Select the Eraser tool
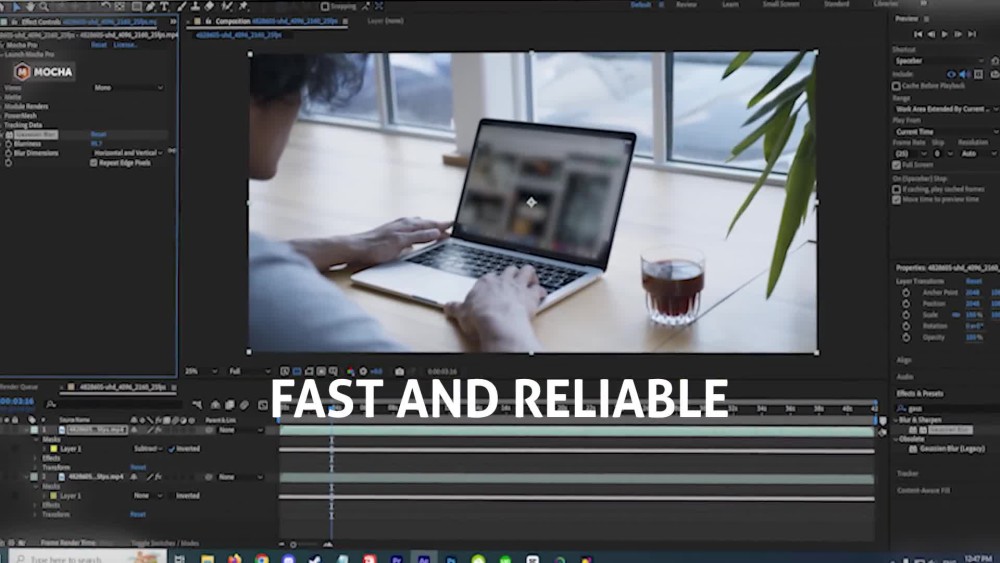Image resolution: width=1000 pixels, height=563 pixels. click(x=209, y=6)
